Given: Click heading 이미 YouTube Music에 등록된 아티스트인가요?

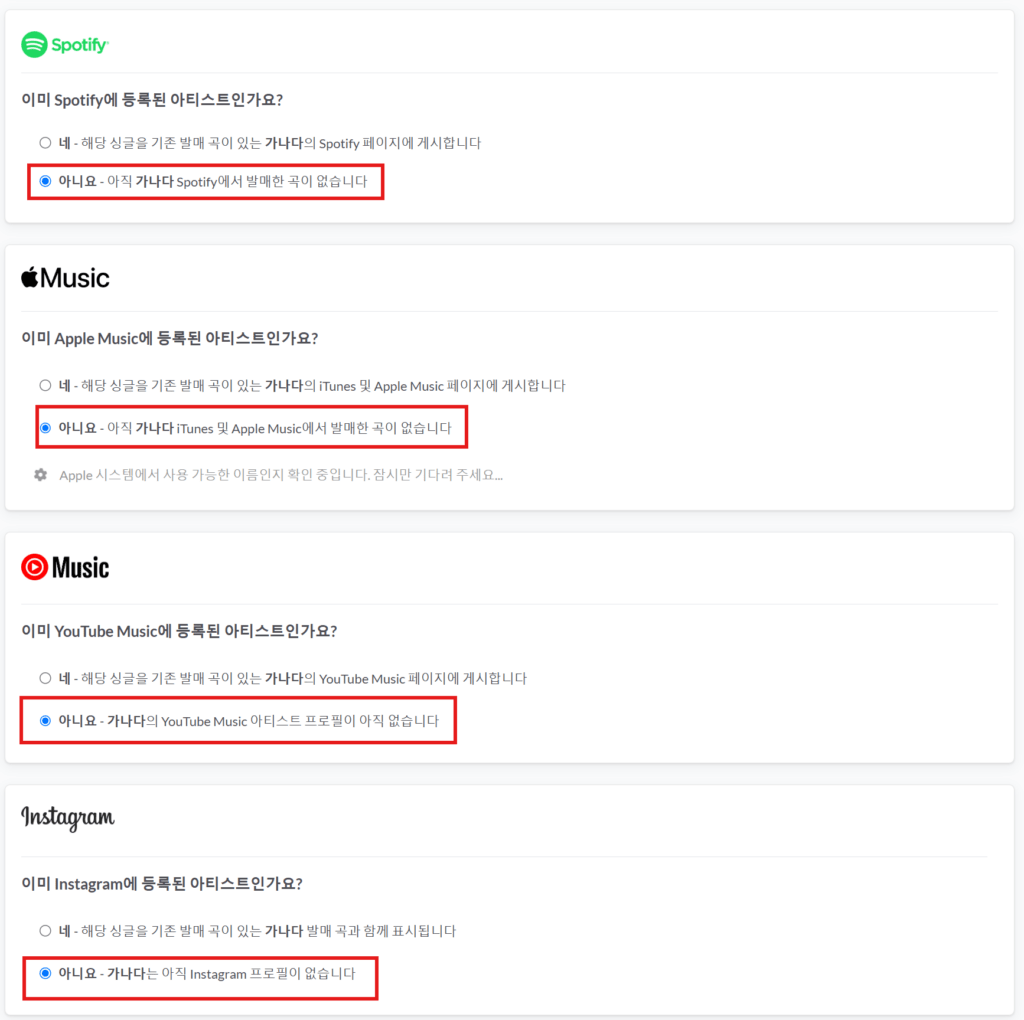Looking at the screenshot, I should (x=179, y=631).
